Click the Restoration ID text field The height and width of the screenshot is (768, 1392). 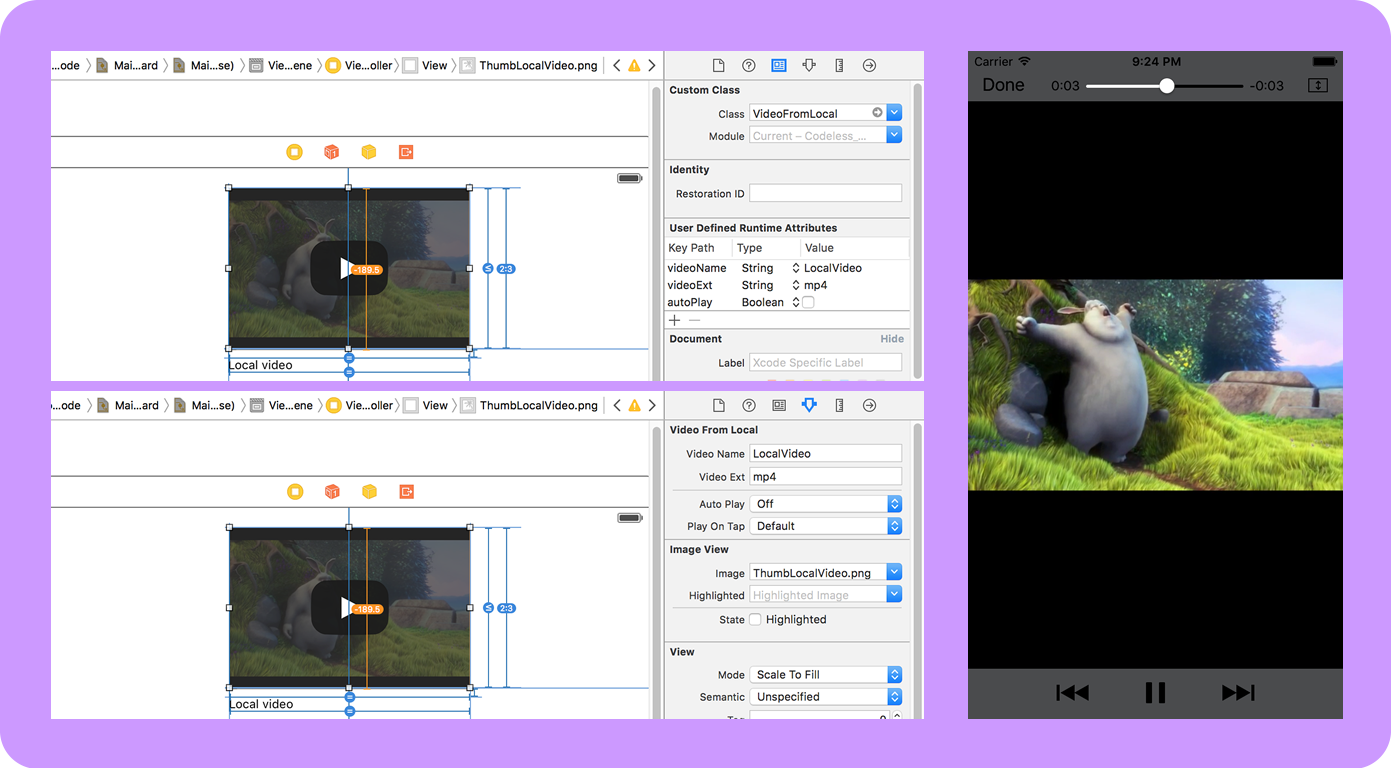[x=826, y=193]
